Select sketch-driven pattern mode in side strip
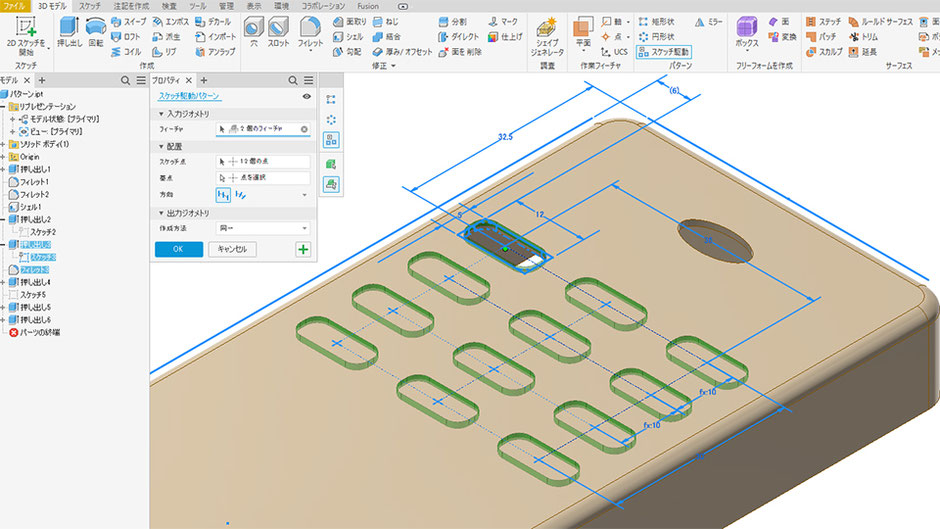Image resolution: width=940 pixels, height=529 pixels. (331, 140)
